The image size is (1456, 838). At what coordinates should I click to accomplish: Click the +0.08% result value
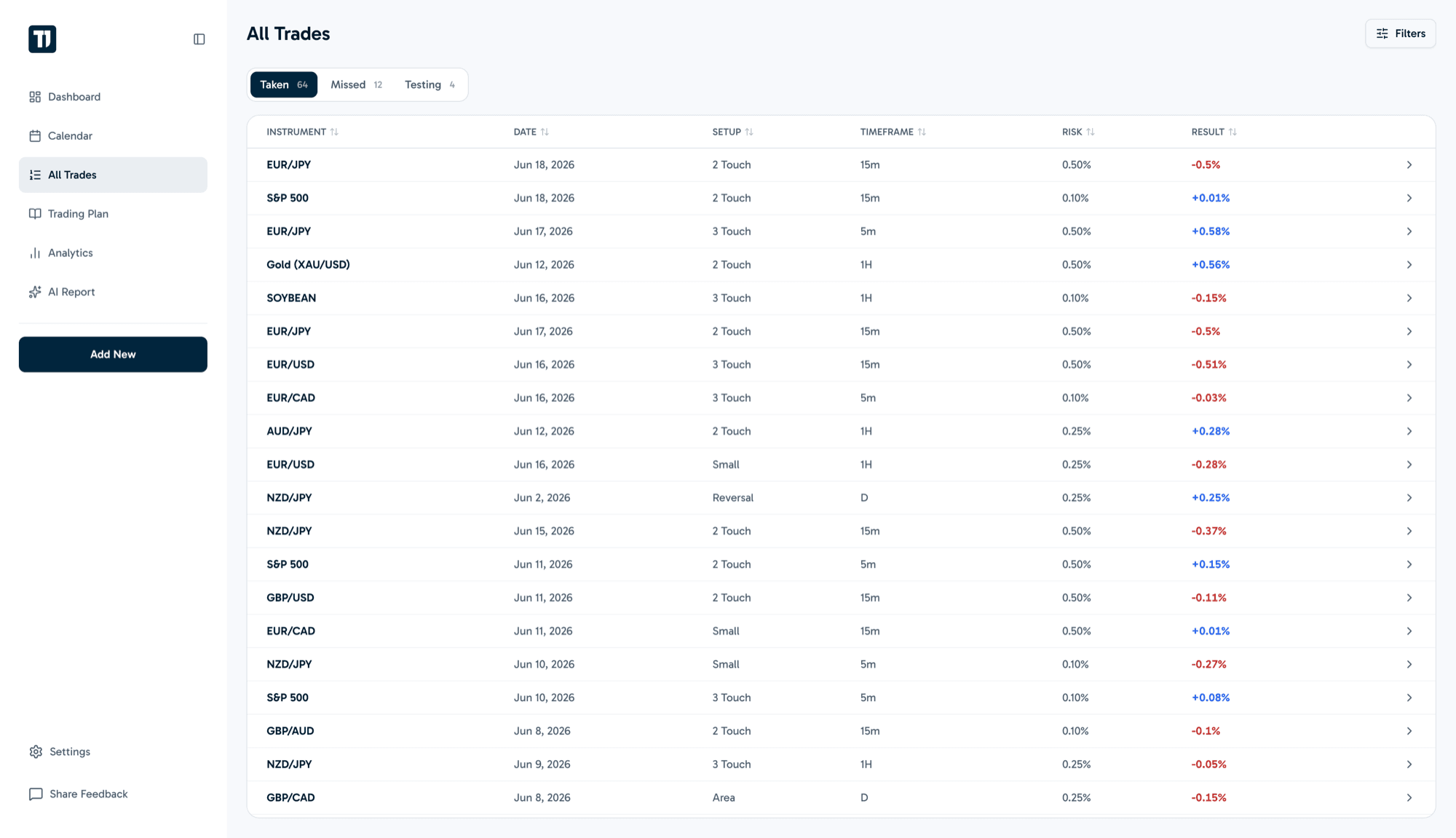point(1211,697)
